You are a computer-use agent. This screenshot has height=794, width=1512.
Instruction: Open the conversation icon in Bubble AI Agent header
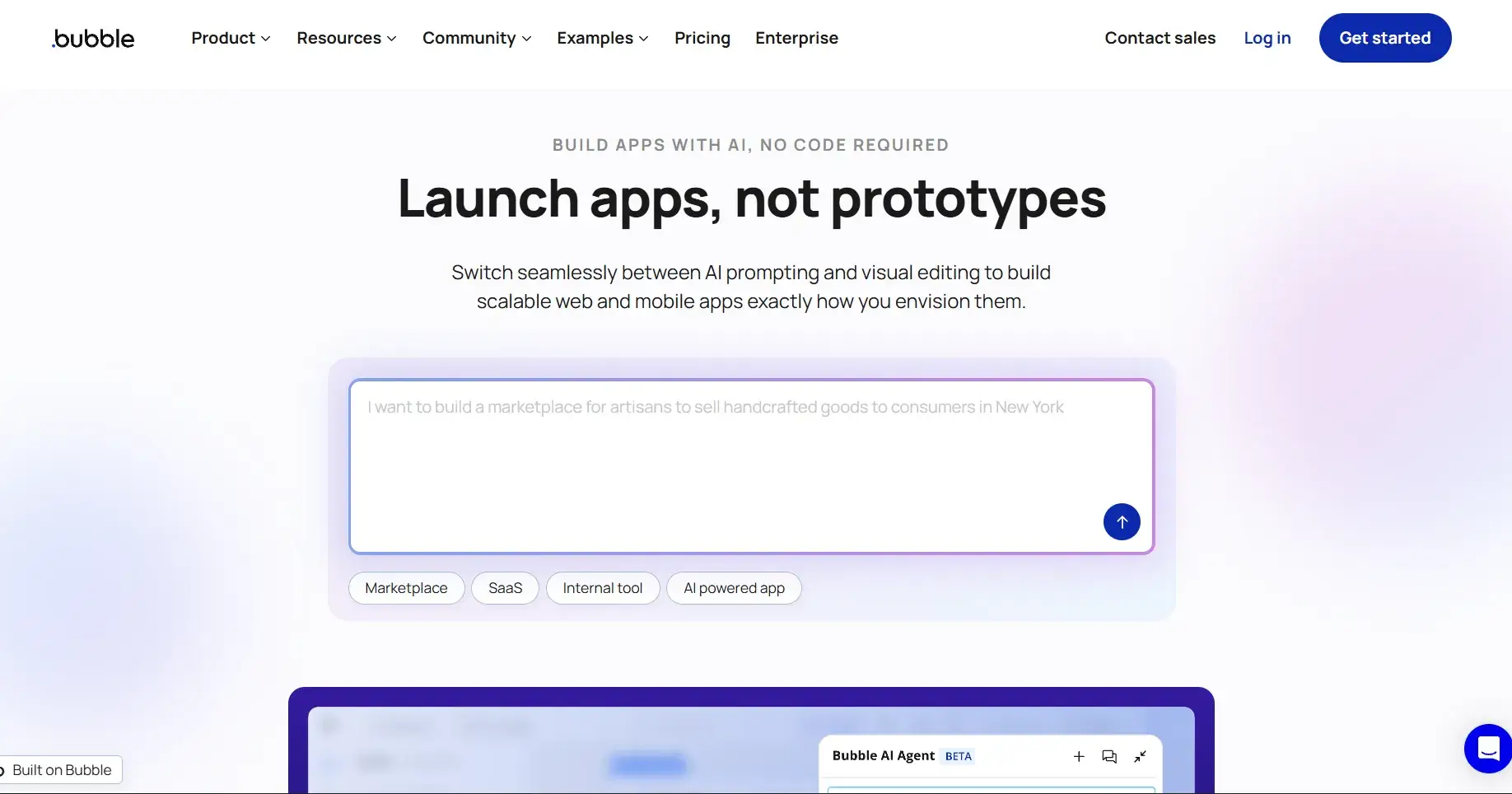pos(1109,756)
